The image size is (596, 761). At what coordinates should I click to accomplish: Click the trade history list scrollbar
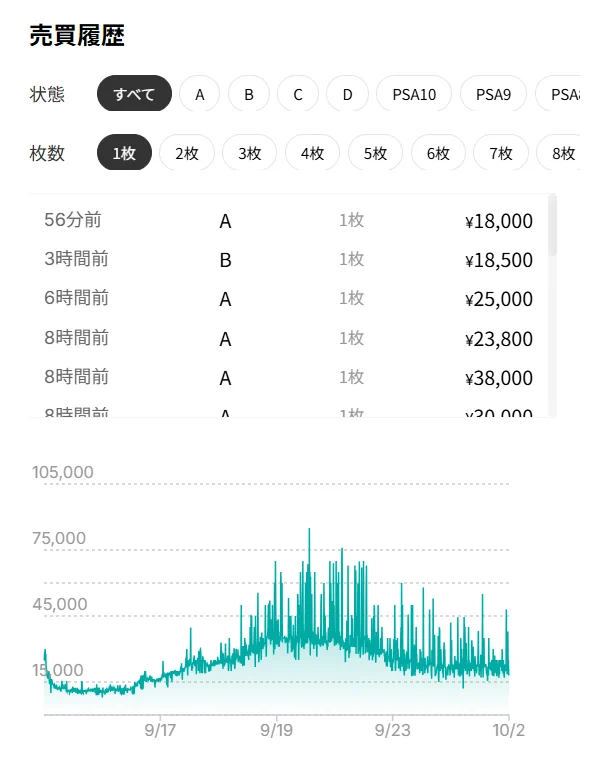click(x=552, y=225)
